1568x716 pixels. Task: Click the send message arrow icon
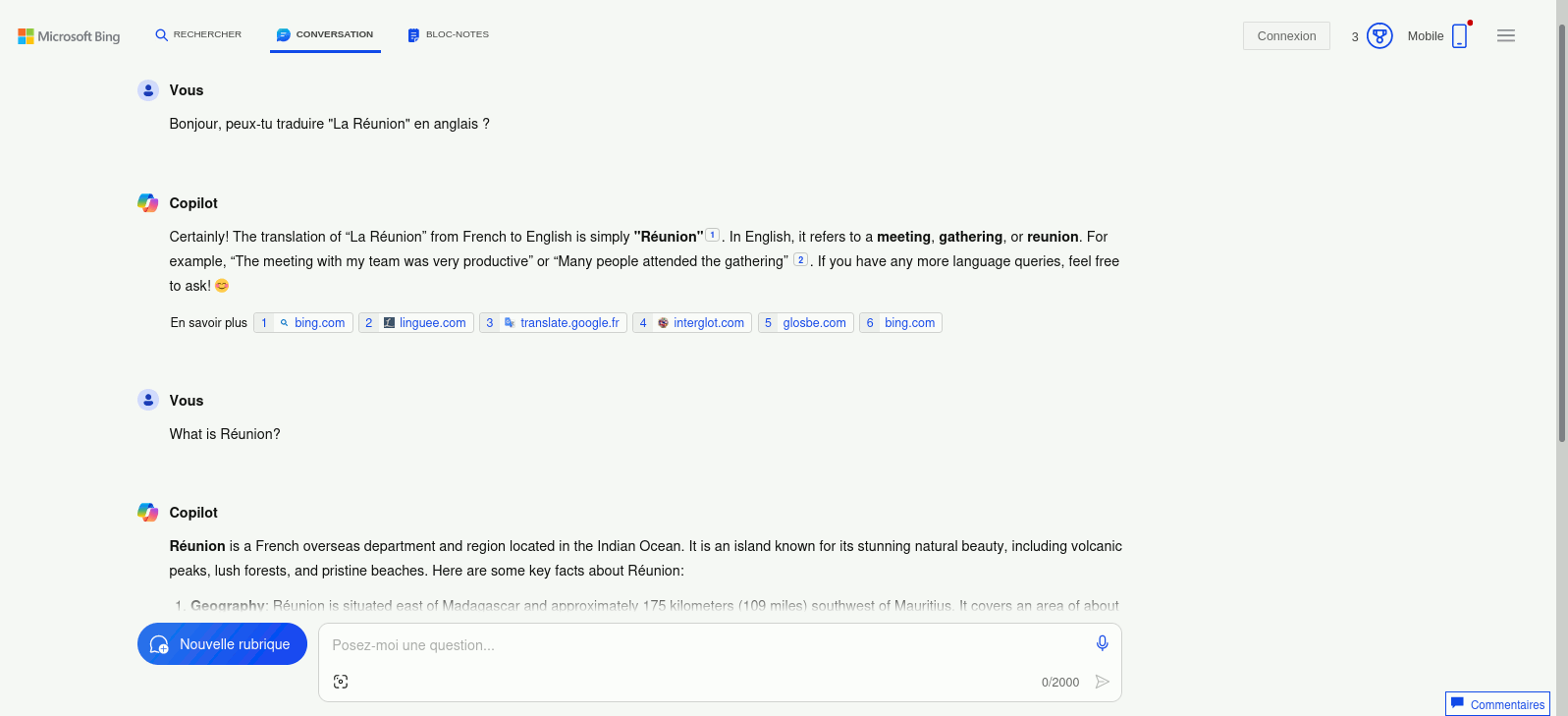pyautogui.click(x=1103, y=682)
